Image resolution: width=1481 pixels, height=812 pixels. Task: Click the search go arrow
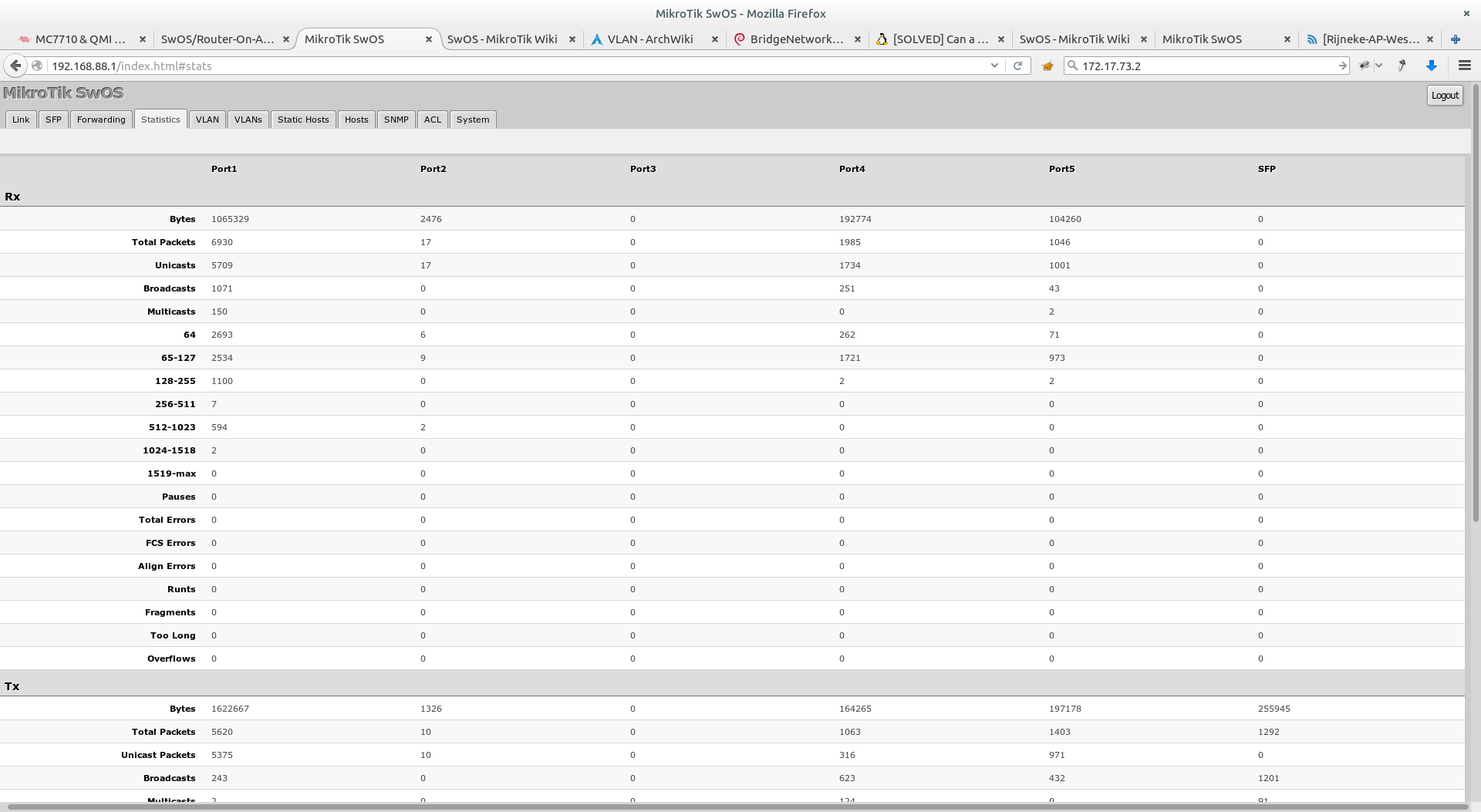click(1342, 66)
